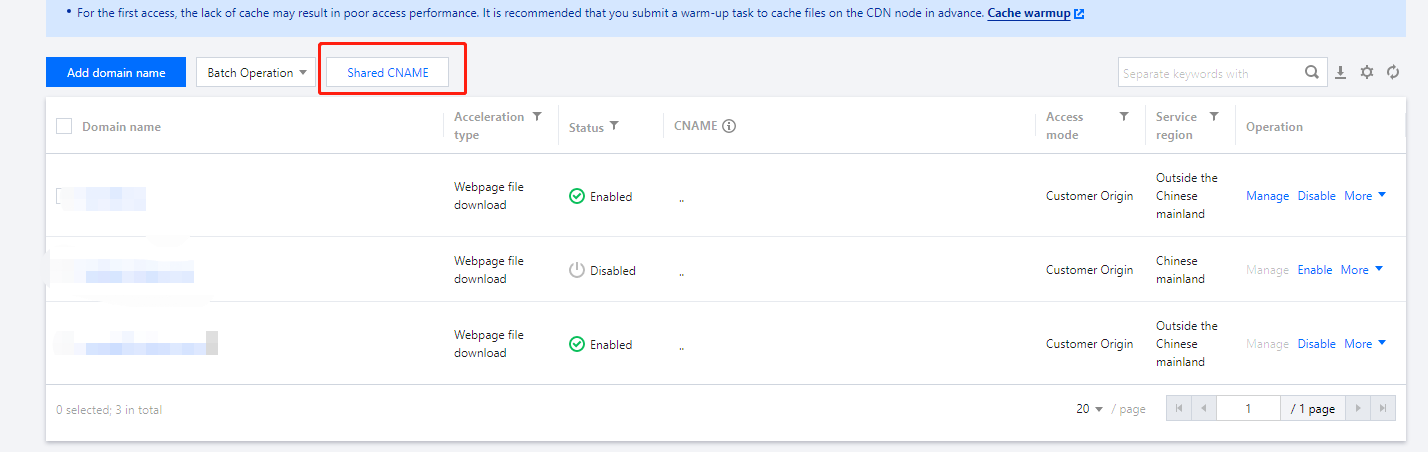Click the search magnifier icon
Screen dimensions: 1428x452
[1312, 73]
